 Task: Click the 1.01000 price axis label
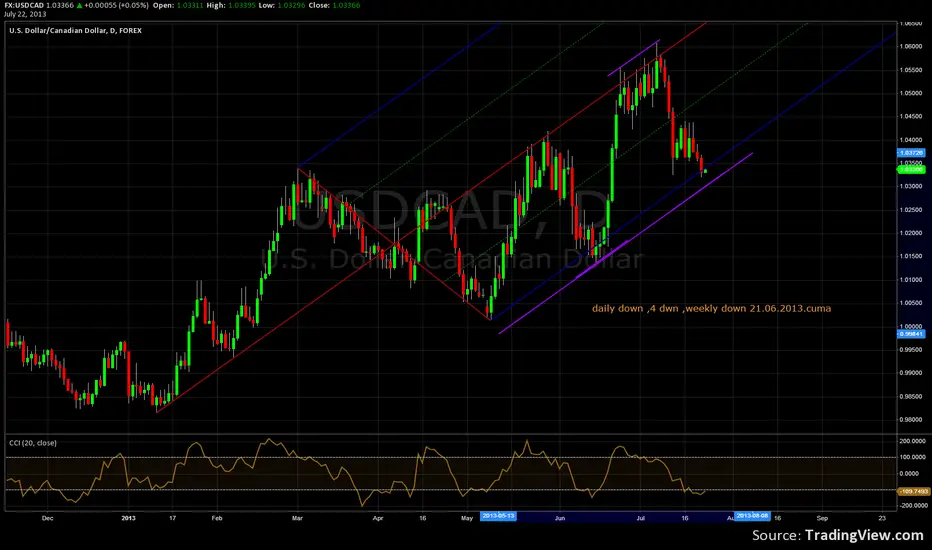click(911, 279)
